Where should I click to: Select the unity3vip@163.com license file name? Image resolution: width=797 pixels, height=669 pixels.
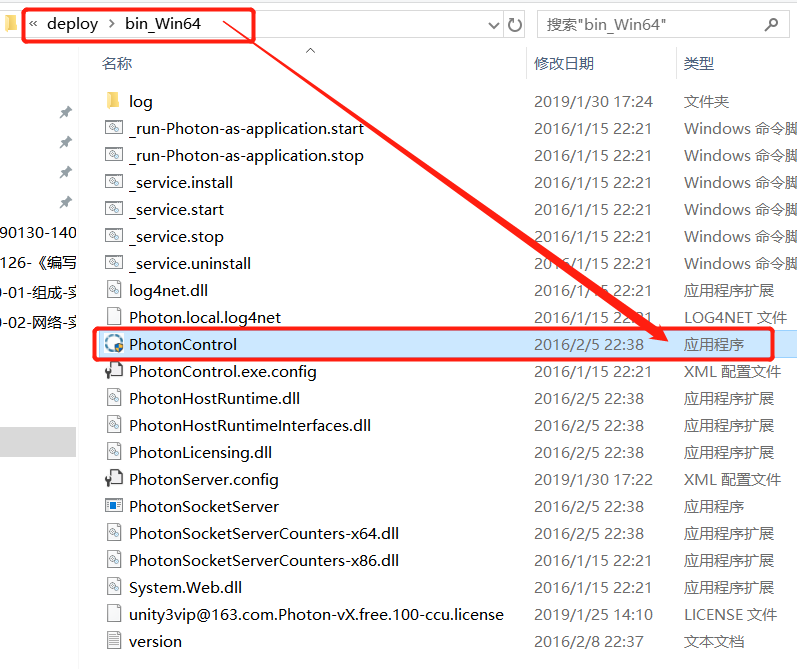pyautogui.click(x=316, y=615)
